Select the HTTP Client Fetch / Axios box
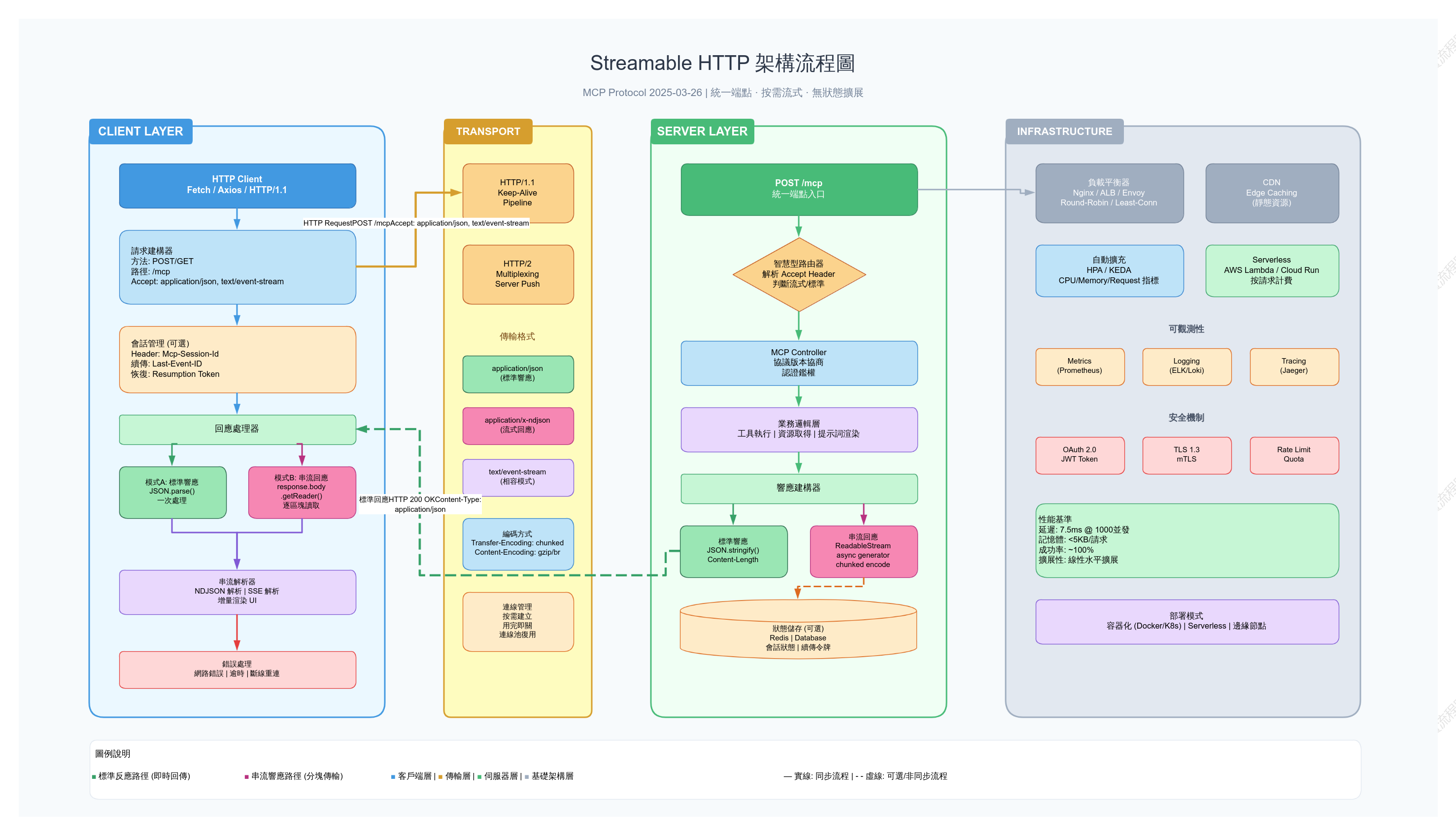This screenshot has height=835, width=1456. coord(237,185)
